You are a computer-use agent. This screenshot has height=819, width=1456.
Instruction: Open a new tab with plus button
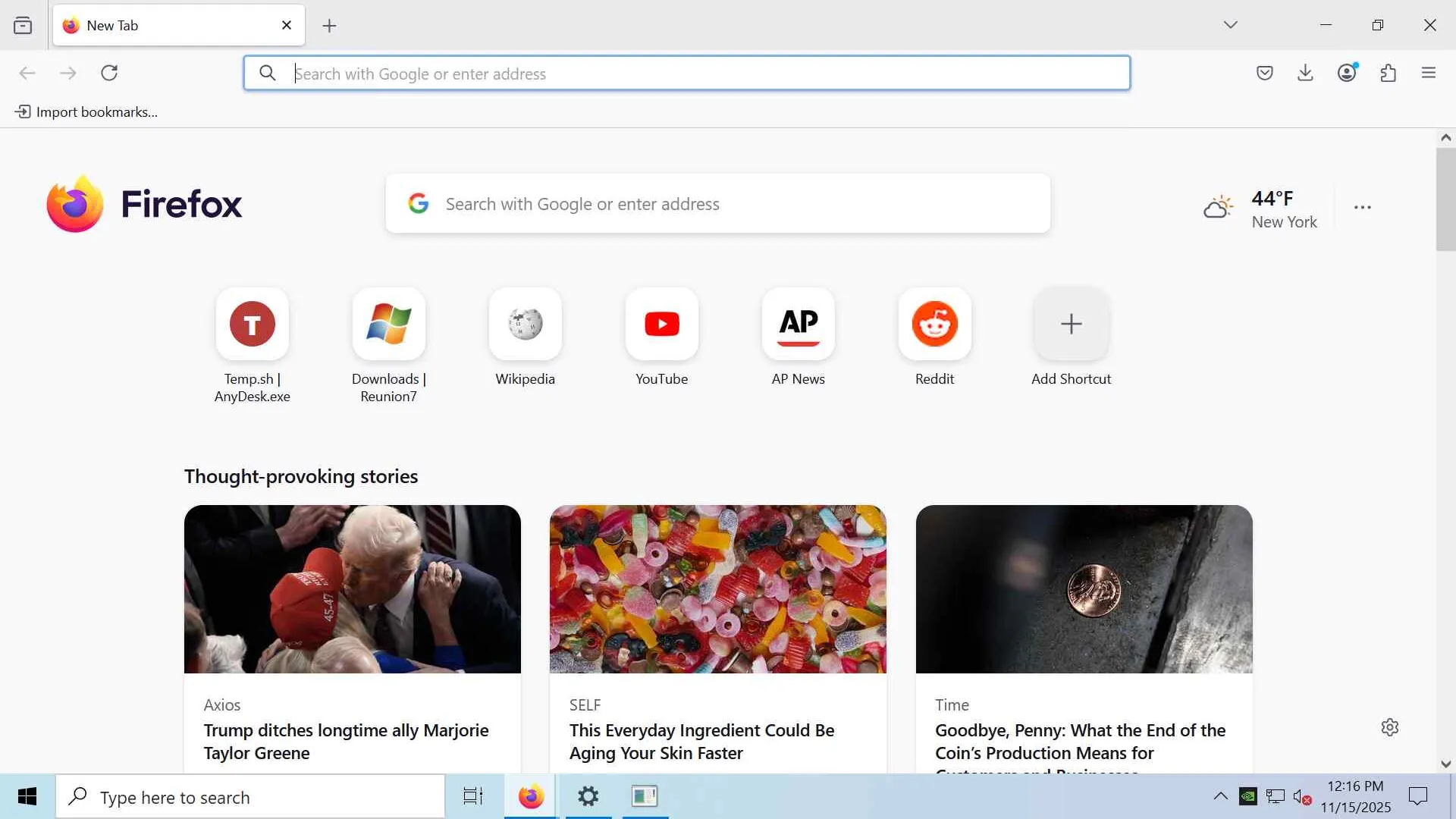(x=329, y=26)
